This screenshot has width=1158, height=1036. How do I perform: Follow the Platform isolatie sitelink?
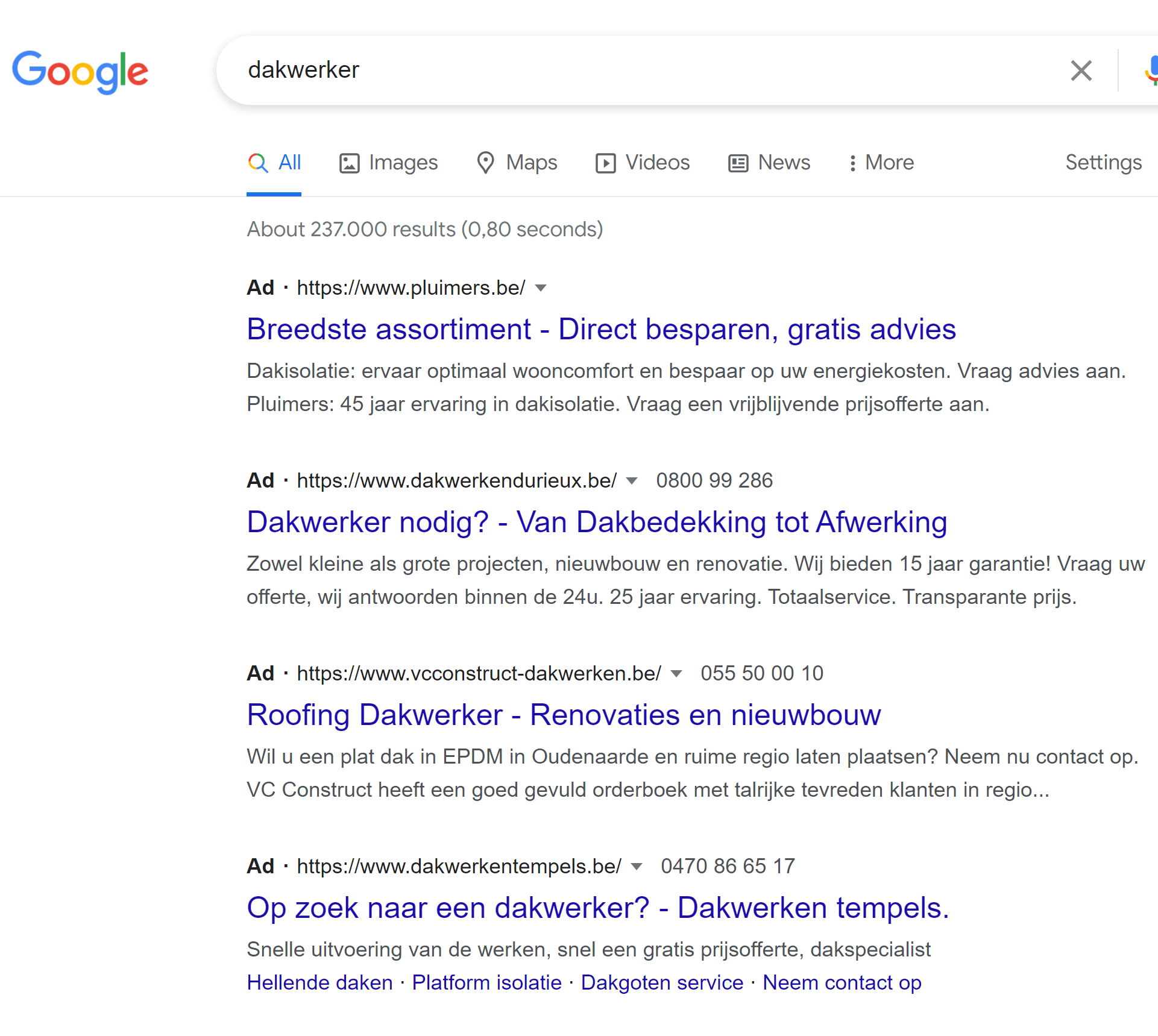[487, 983]
